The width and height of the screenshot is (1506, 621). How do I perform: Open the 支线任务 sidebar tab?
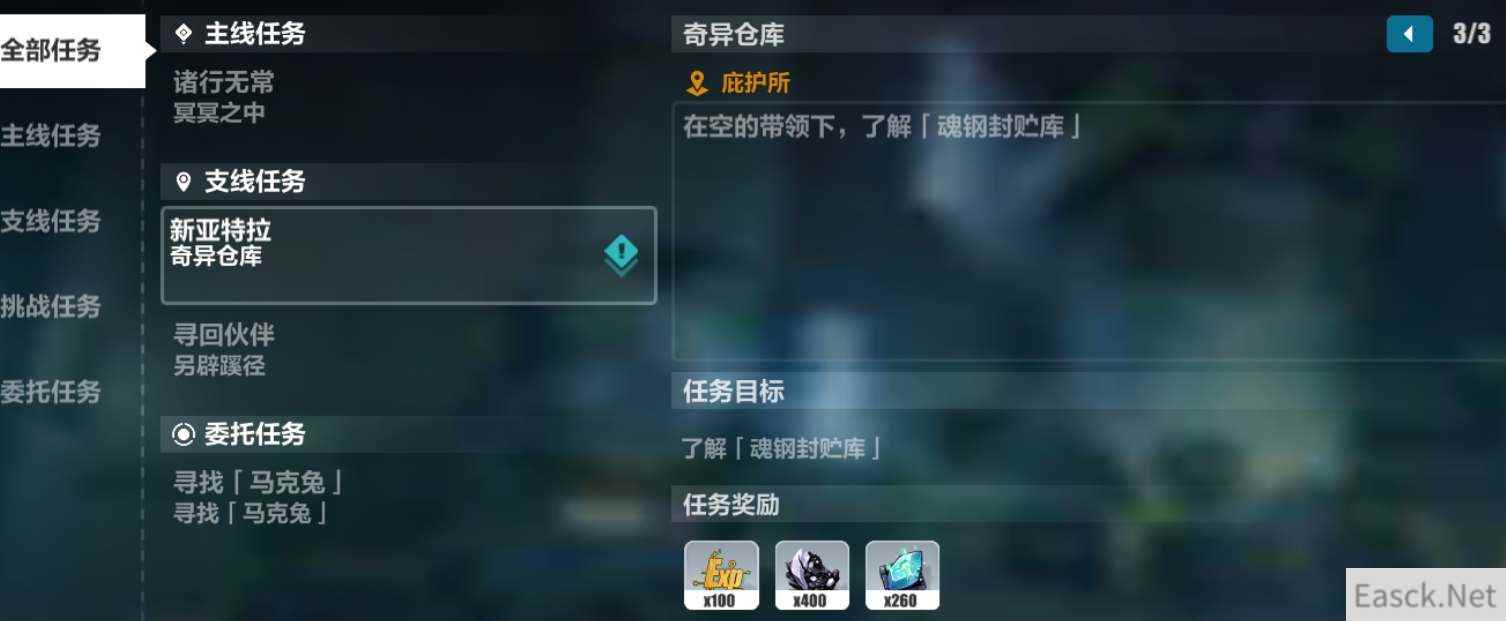tap(51, 221)
